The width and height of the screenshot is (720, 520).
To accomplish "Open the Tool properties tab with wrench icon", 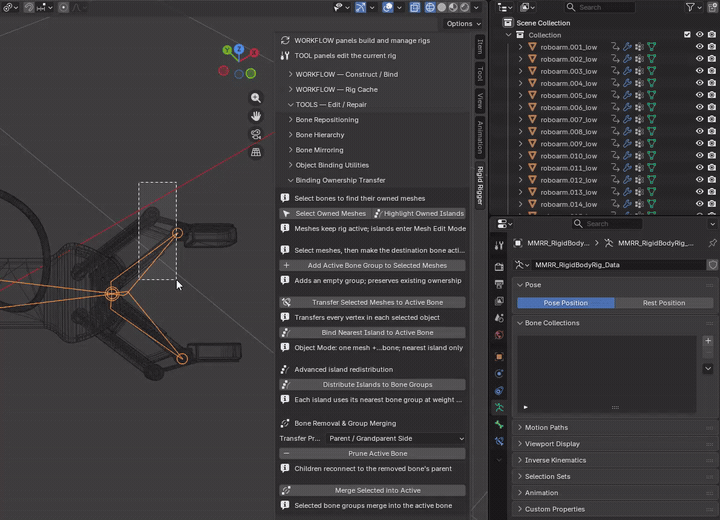I will [x=499, y=245].
